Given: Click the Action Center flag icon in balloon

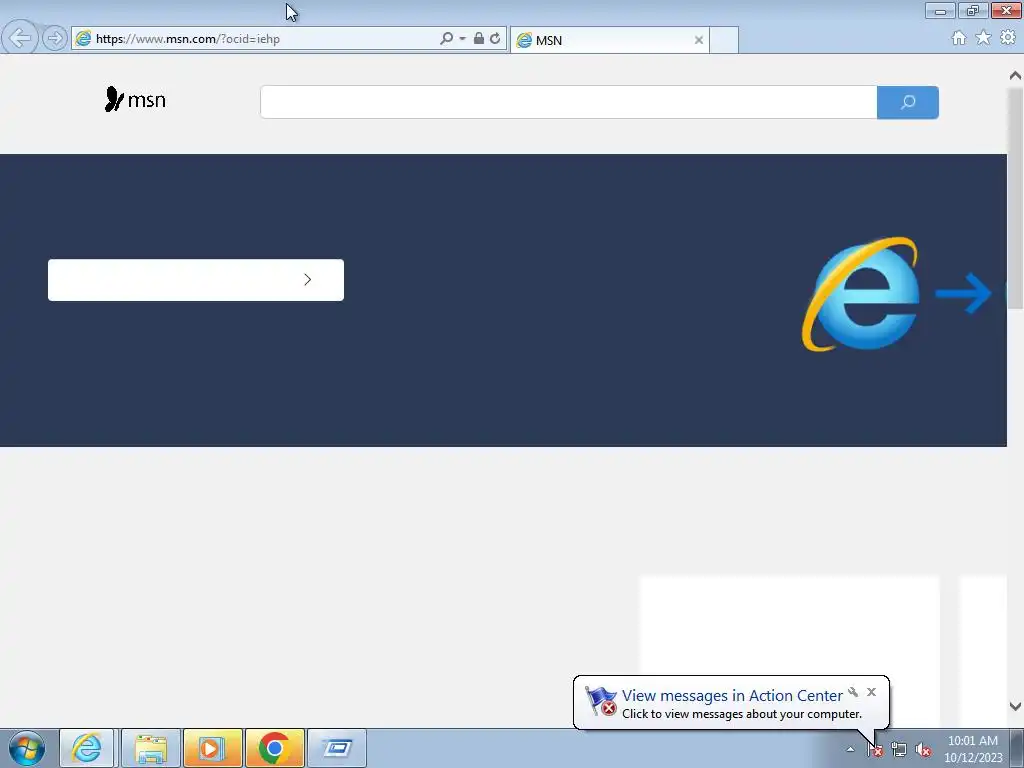Looking at the screenshot, I should (x=601, y=701).
